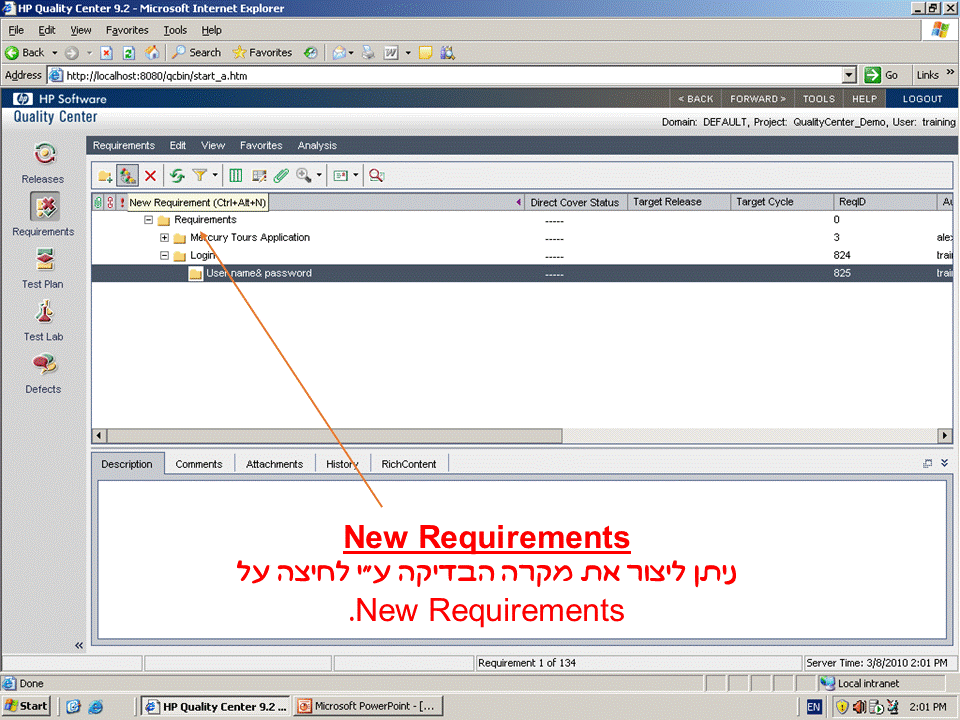Collapse the Requirements root folder

(x=148, y=219)
